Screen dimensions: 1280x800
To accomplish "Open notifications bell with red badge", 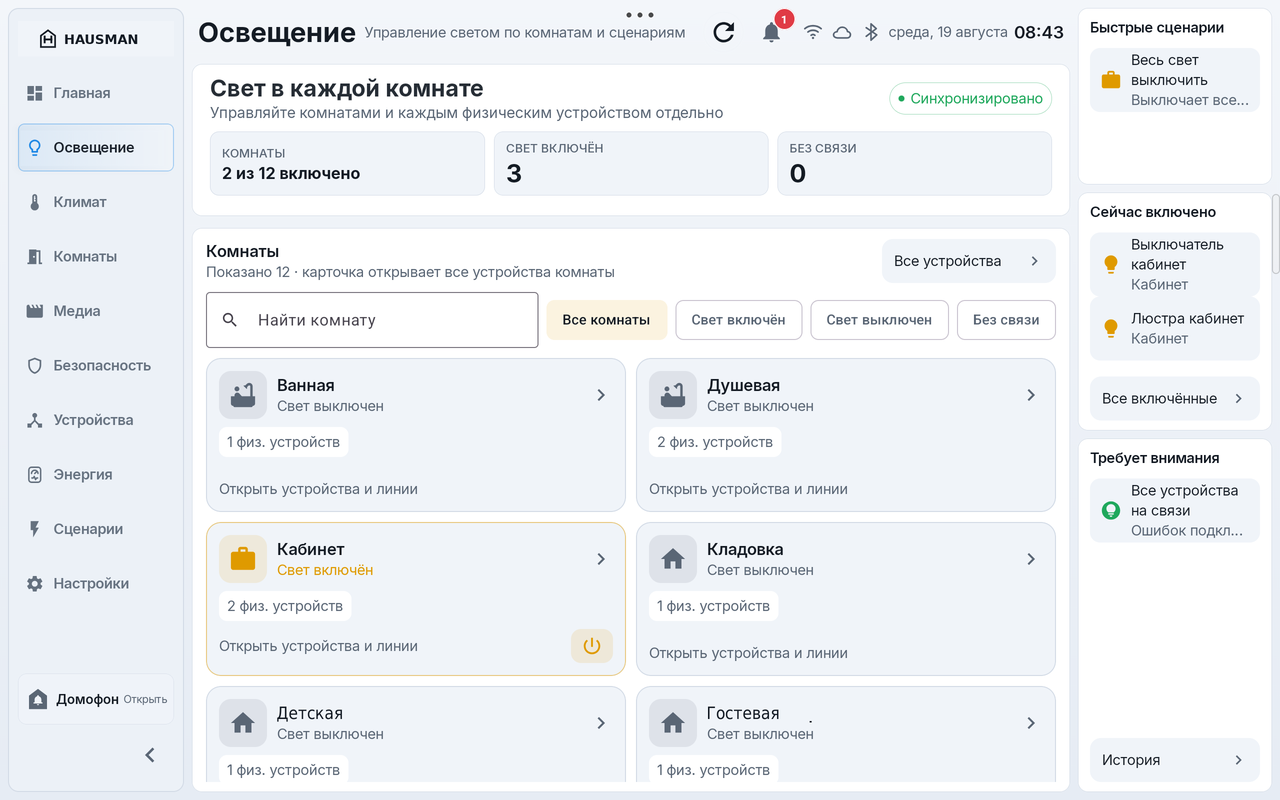I will click(772, 32).
